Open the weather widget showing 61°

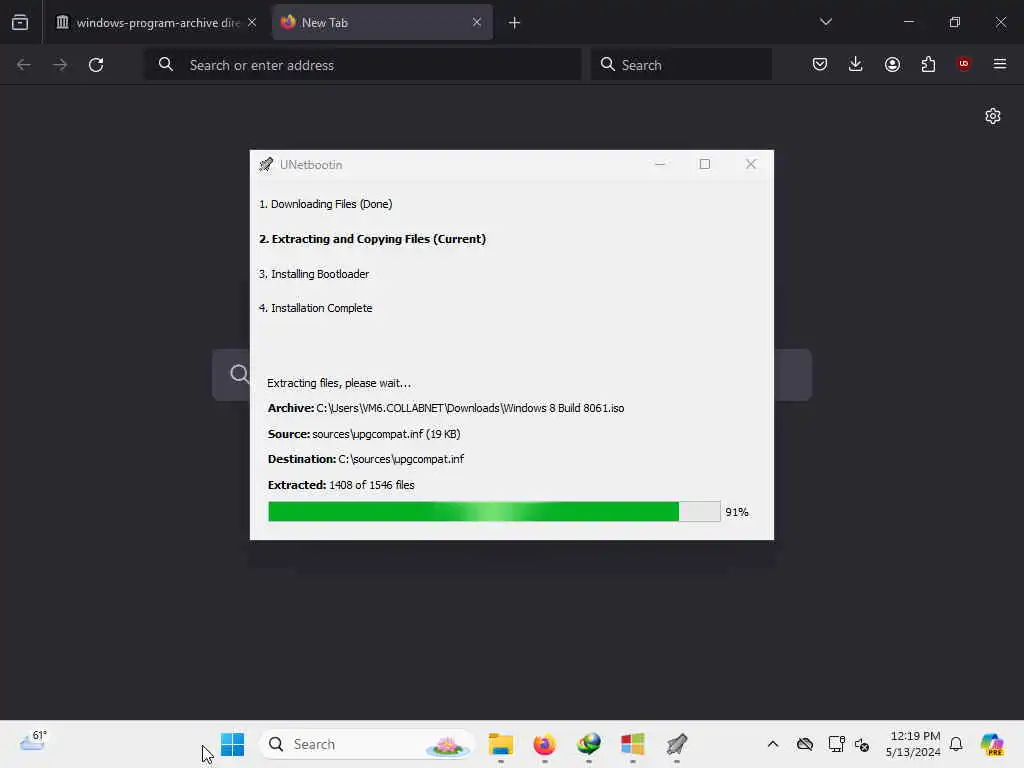pos(33,741)
